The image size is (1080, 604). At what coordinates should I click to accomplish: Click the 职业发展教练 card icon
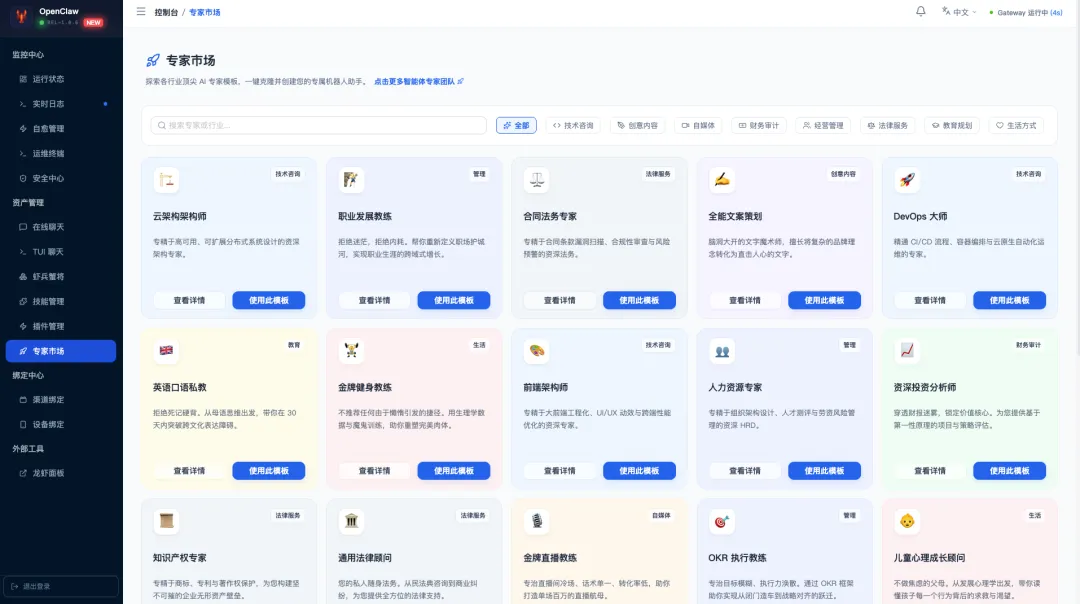351,180
